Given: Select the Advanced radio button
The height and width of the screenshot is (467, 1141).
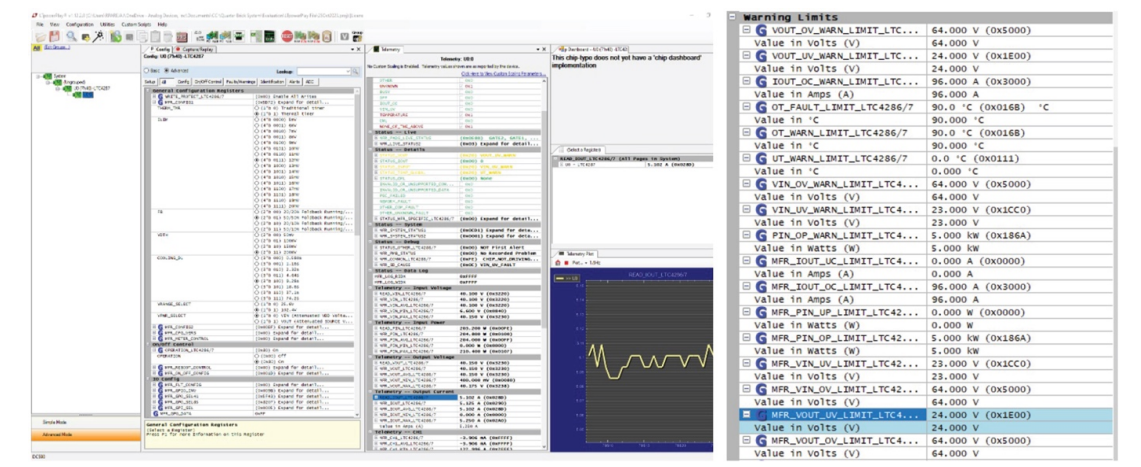Looking at the screenshot, I should pyautogui.click(x=167, y=72).
